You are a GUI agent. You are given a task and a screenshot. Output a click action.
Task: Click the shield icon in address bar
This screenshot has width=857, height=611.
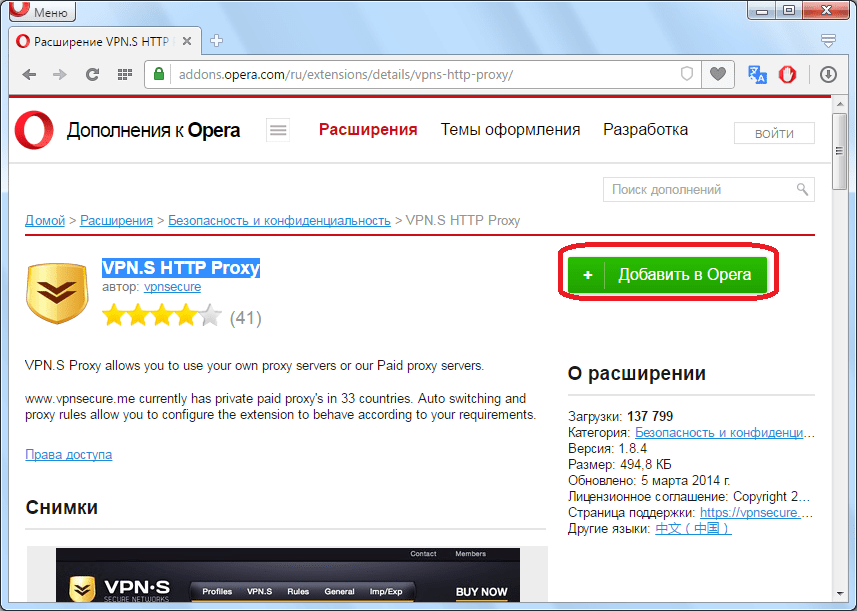pos(687,74)
